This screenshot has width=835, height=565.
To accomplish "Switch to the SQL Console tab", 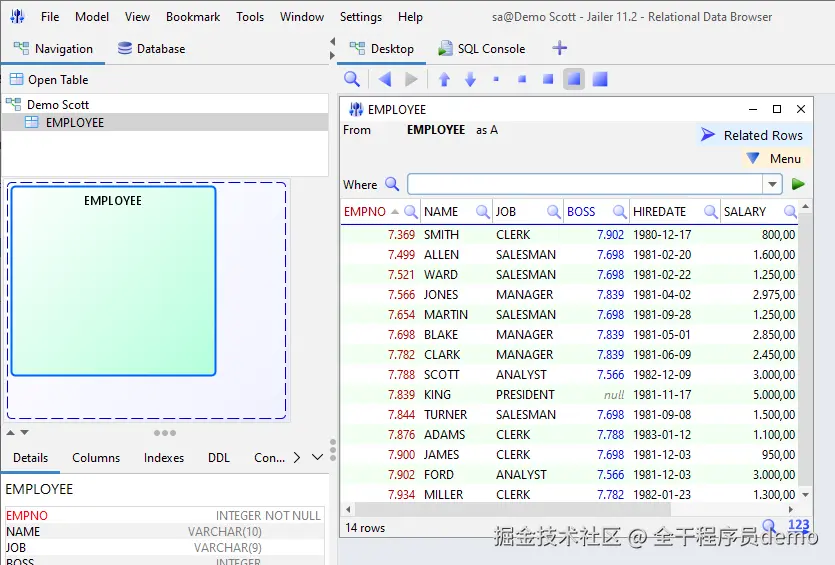I will [x=481, y=48].
